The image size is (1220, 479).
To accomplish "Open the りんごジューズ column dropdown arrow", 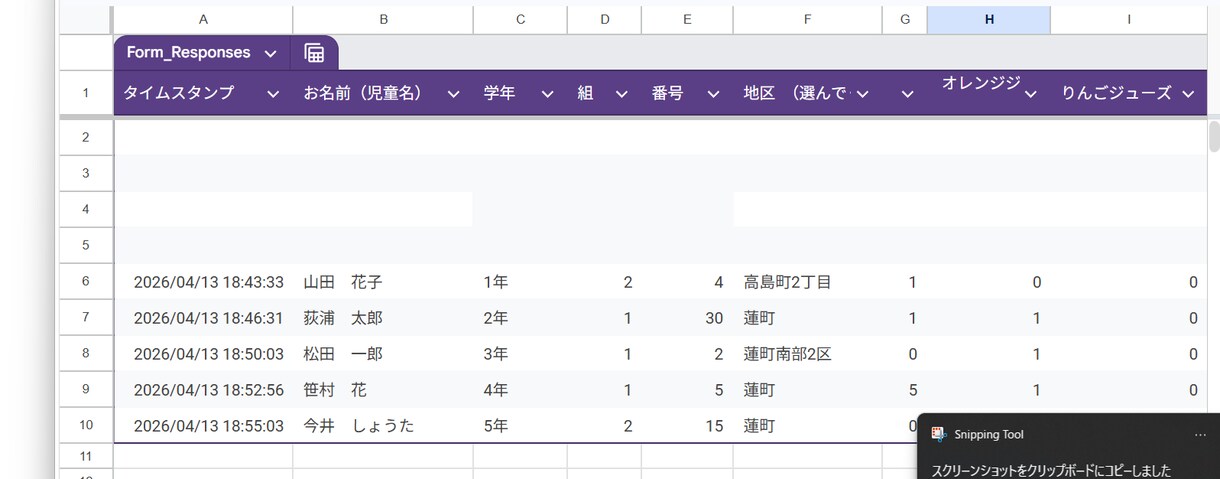I will (x=1188, y=94).
